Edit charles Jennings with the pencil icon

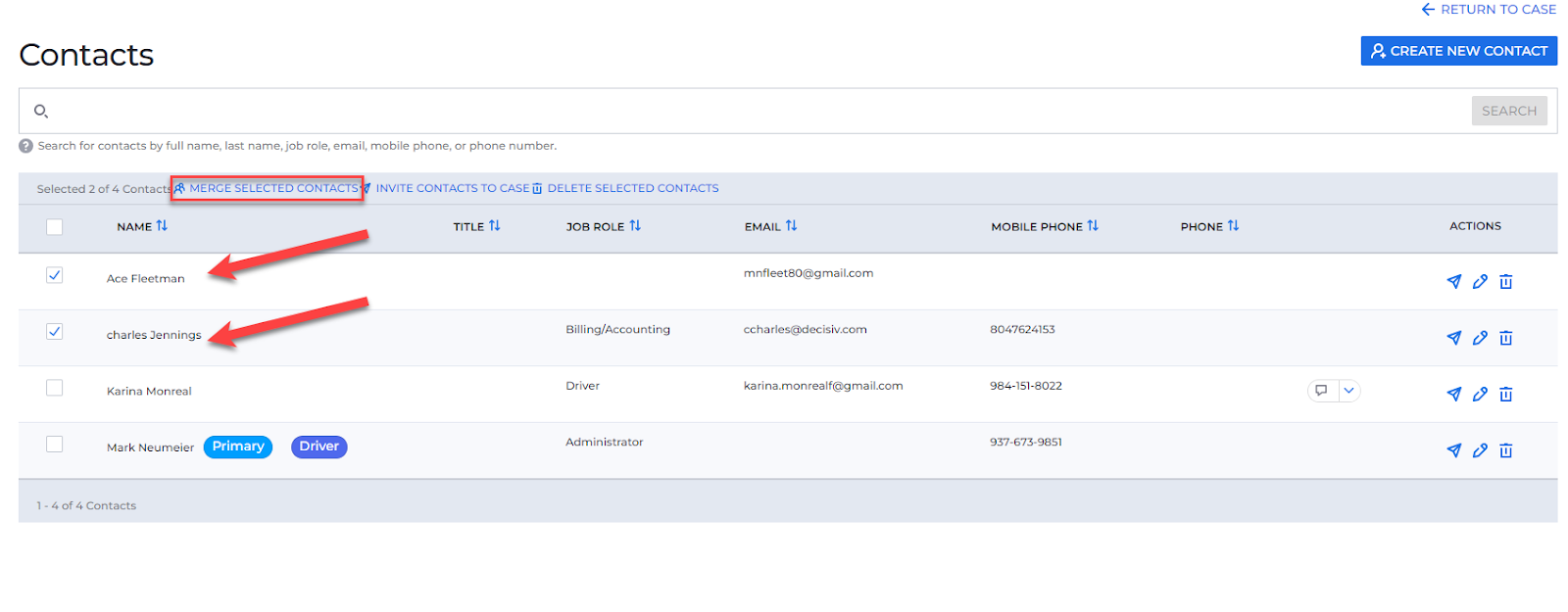1480,338
